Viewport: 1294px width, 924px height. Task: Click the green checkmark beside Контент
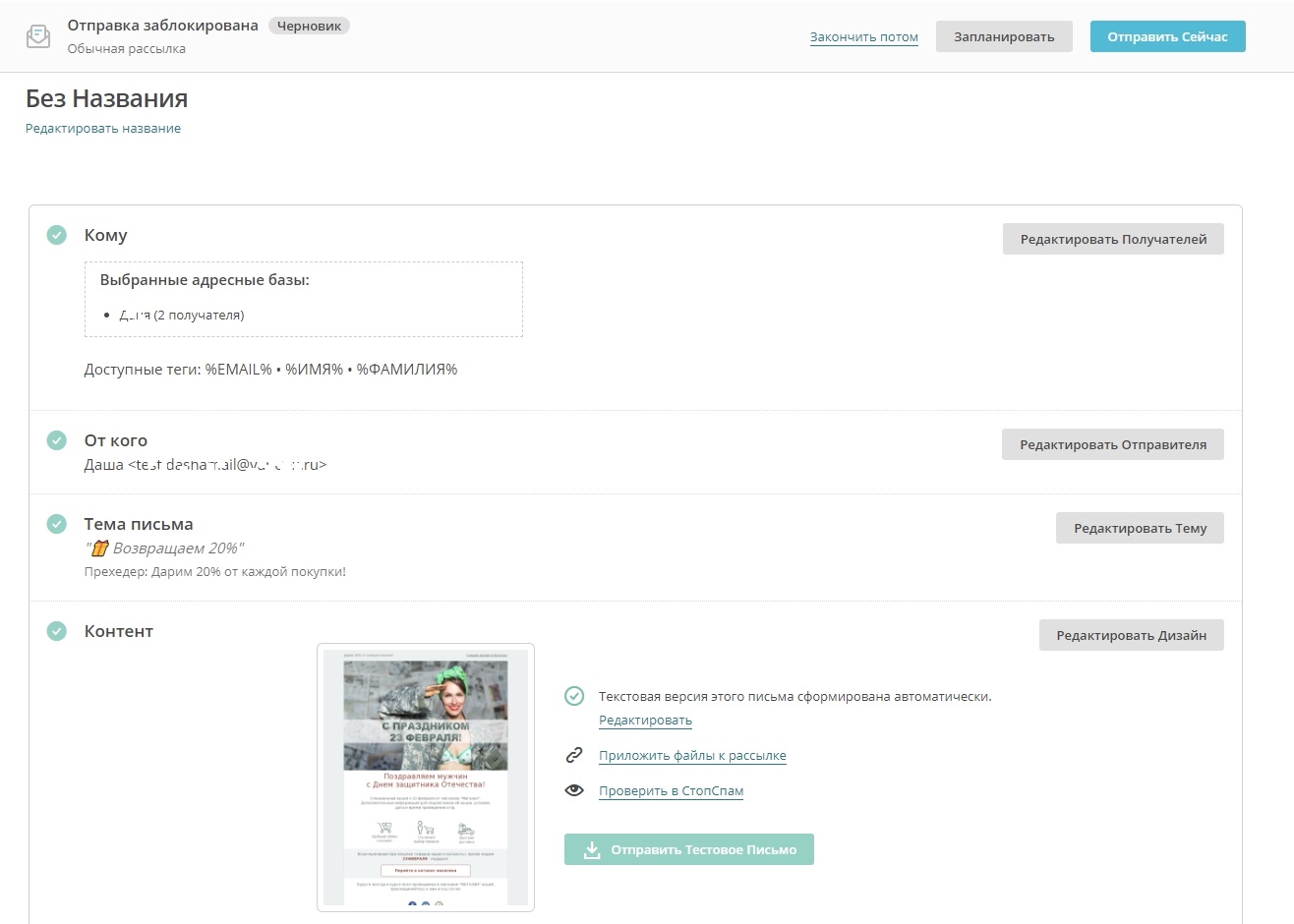pyautogui.click(x=57, y=631)
